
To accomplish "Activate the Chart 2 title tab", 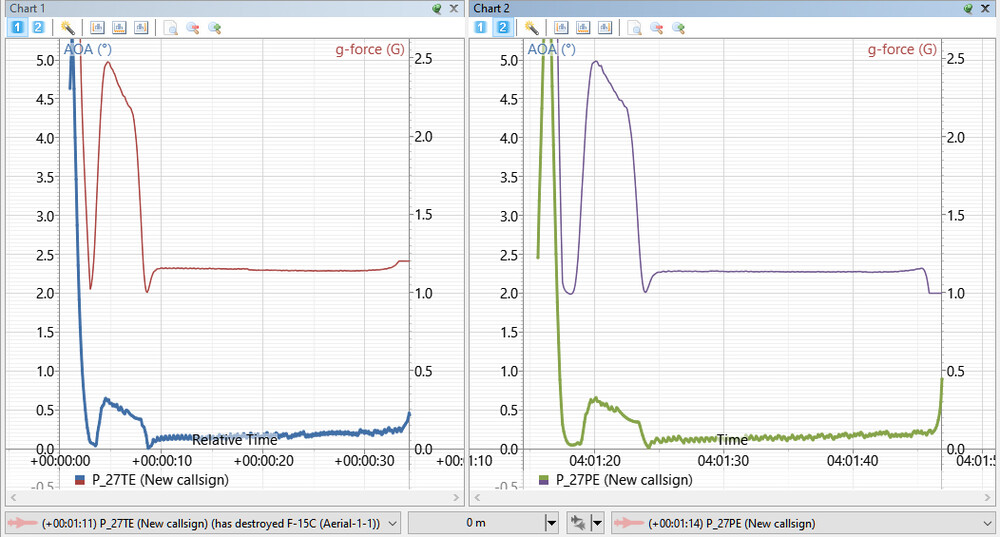I will [491, 8].
